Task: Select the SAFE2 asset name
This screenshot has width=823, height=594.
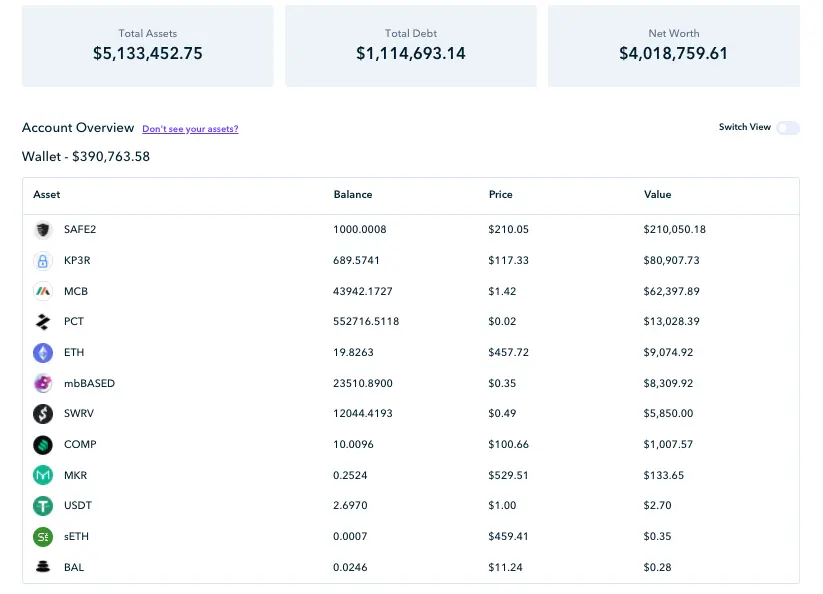Action: point(80,229)
